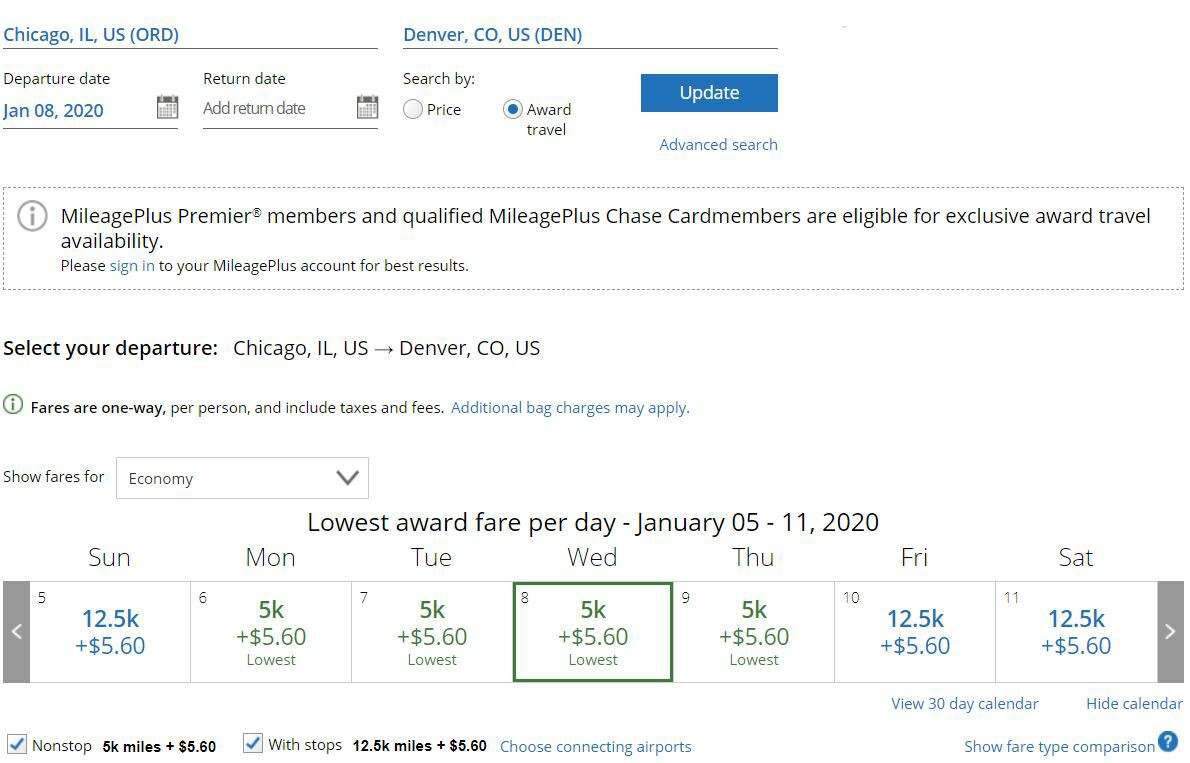Select Monday 6 lowest fare cell
Screen dimensions: 1190x763
click(x=271, y=632)
